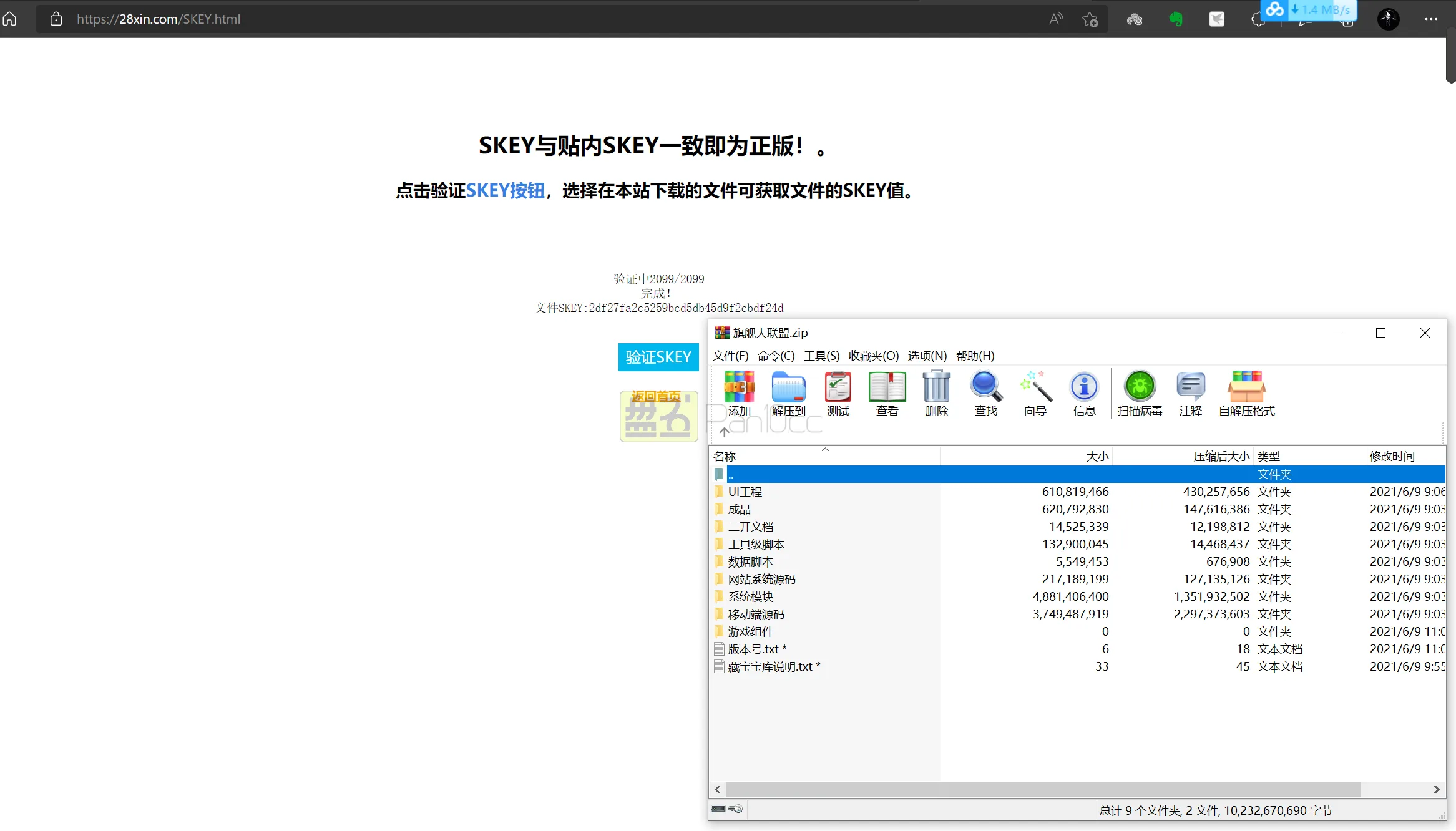Click the browser home icon
Viewport: 1456px width, 831px height.
click(x=10, y=19)
